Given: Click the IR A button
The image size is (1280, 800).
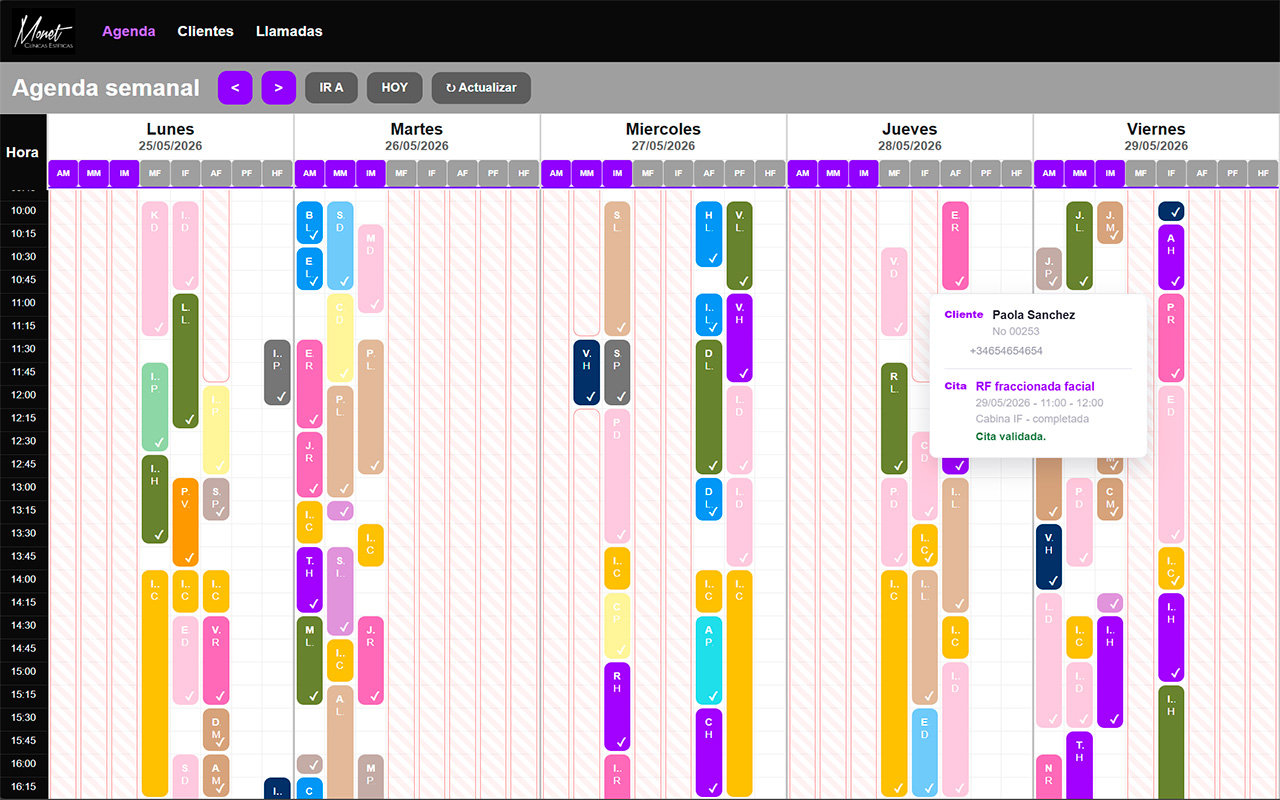Looking at the screenshot, I should (x=331, y=88).
